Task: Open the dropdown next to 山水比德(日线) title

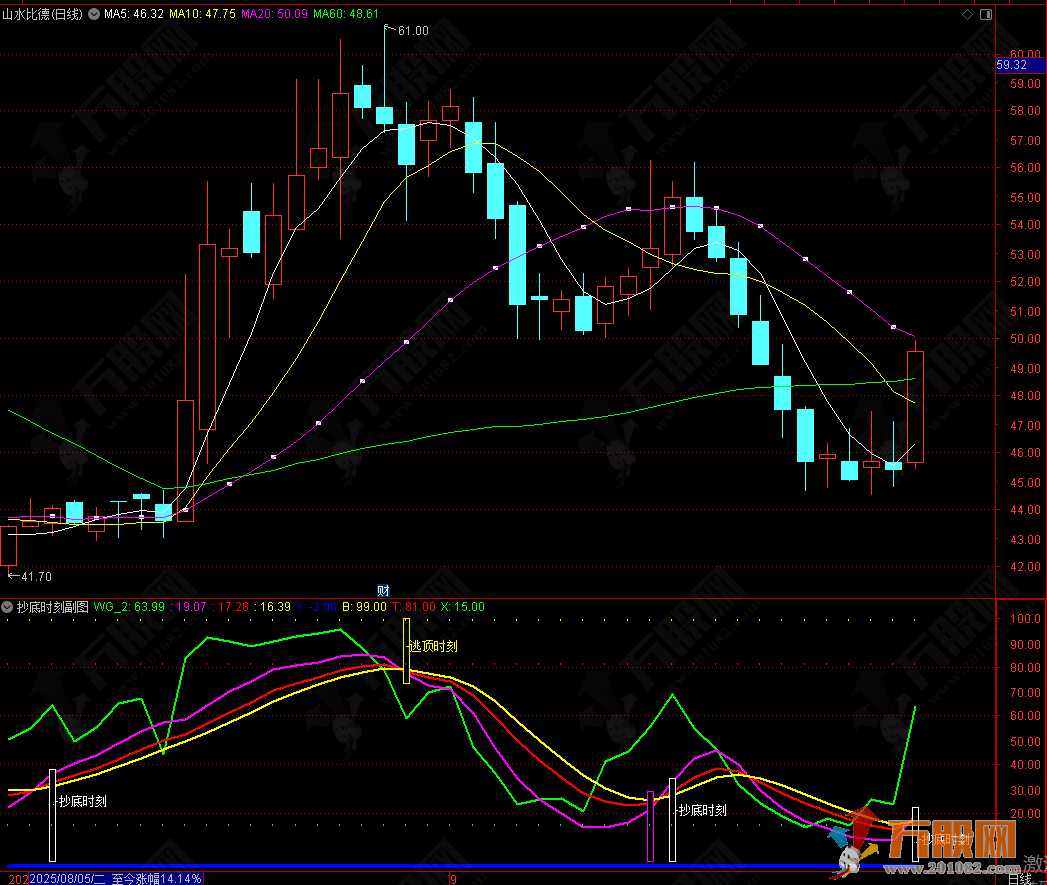Action: point(94,15)
